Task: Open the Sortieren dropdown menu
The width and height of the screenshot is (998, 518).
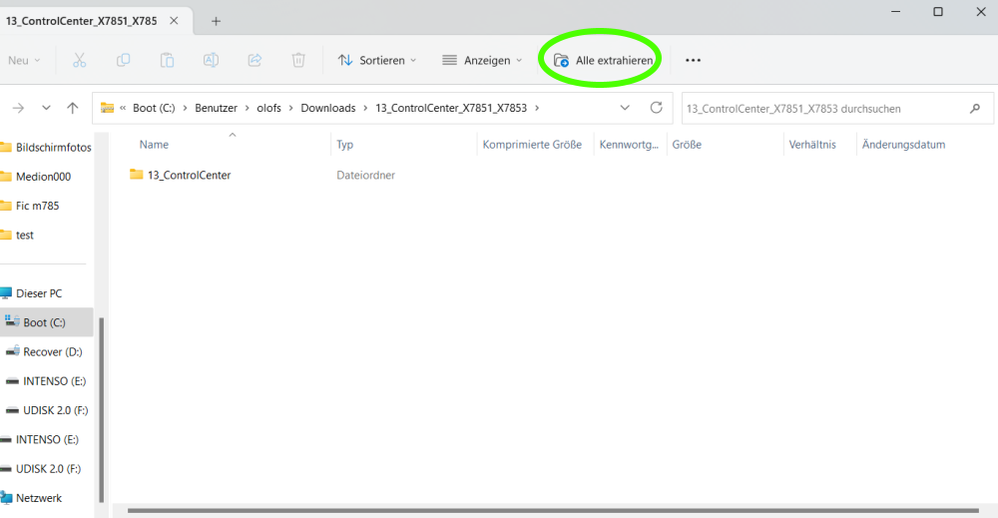Action: [377, 60]
